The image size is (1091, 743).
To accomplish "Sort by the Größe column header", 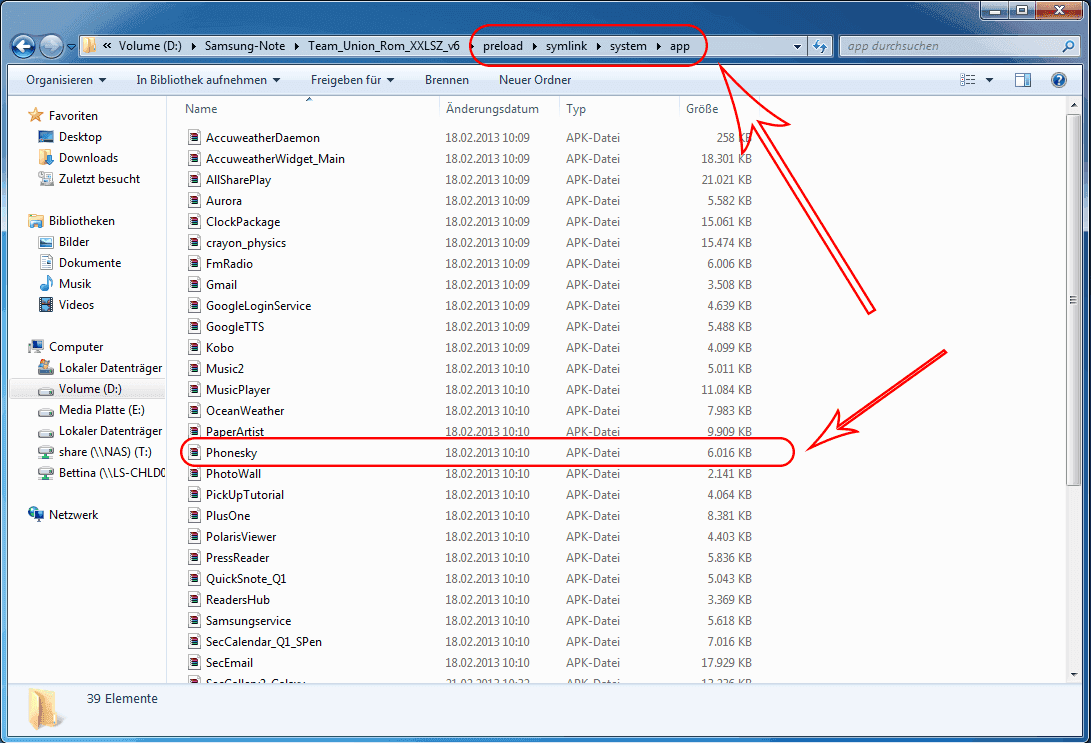I will 700,109.
